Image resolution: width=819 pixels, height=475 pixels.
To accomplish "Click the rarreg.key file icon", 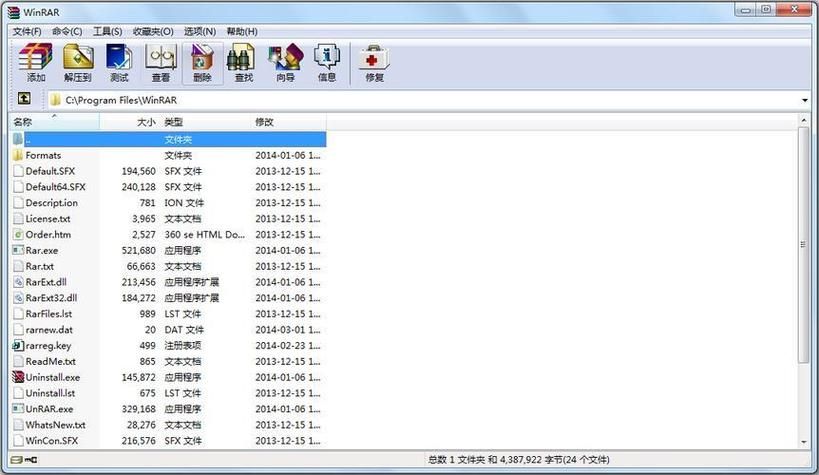I will (18, 345).
